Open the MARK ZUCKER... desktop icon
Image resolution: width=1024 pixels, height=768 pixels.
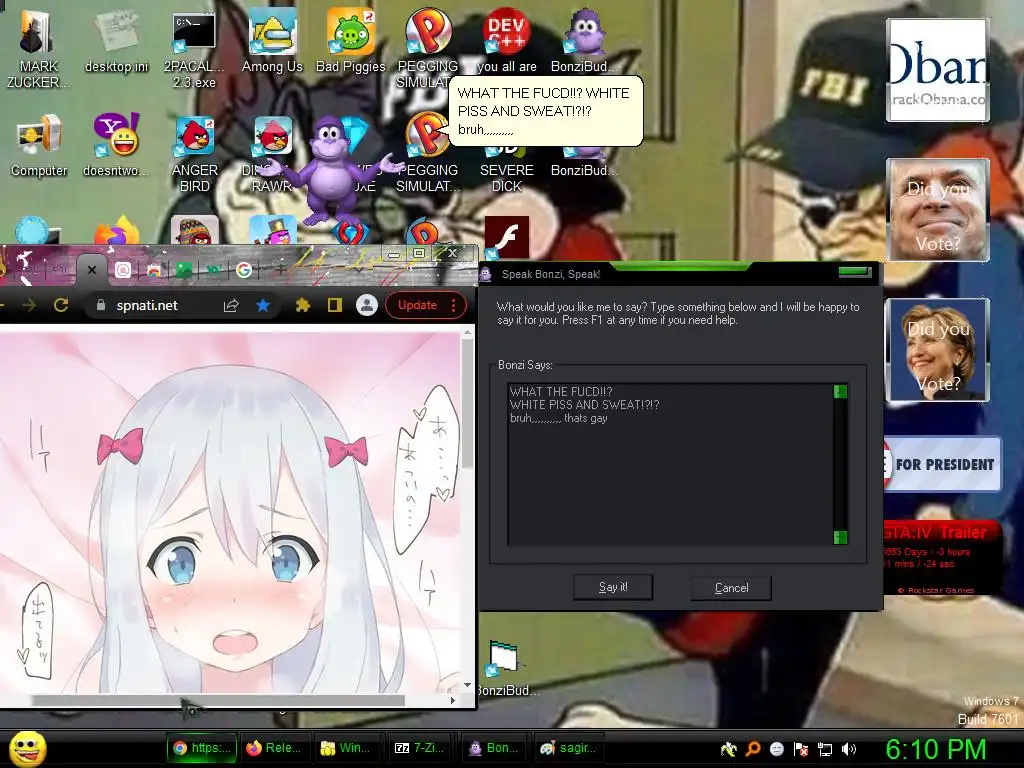click(x=38, y=49)
